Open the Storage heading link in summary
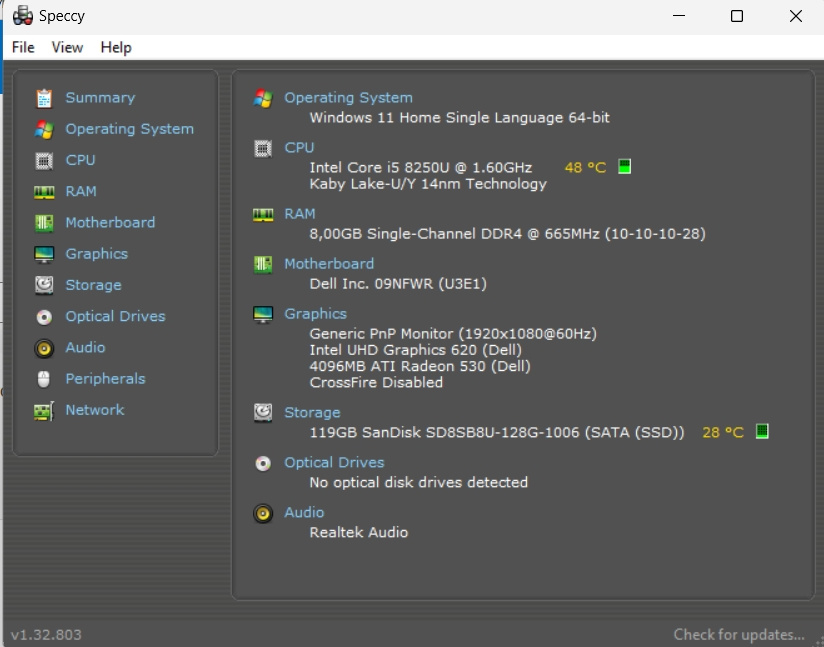This screenshot has width=824, height=647. pos(312,413)
